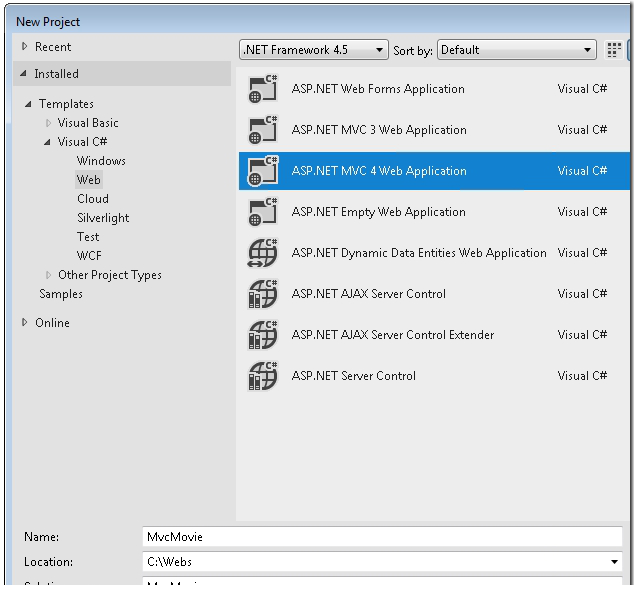Screen dimensions: 634x608
Task: Collapse the Visual C# node
Action: click(47, 142)
